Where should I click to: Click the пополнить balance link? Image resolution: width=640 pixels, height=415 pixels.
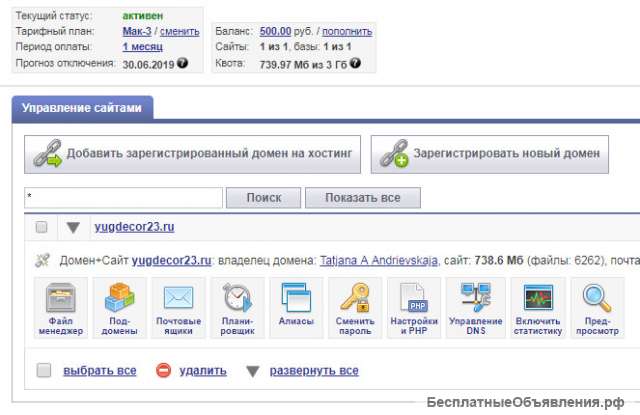tap(347, 31)
